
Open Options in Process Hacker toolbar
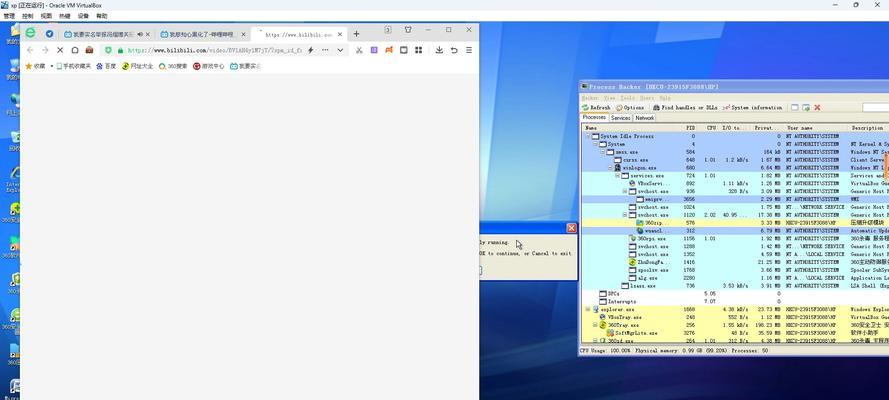tap(630, 107)
